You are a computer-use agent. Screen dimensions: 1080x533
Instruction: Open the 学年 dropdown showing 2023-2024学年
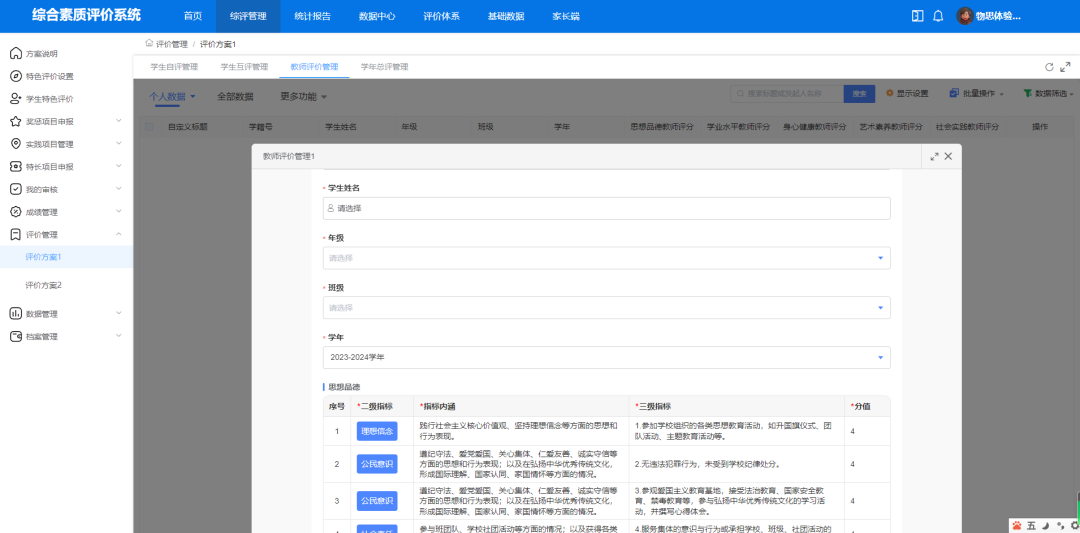click(x=606, y=357)
